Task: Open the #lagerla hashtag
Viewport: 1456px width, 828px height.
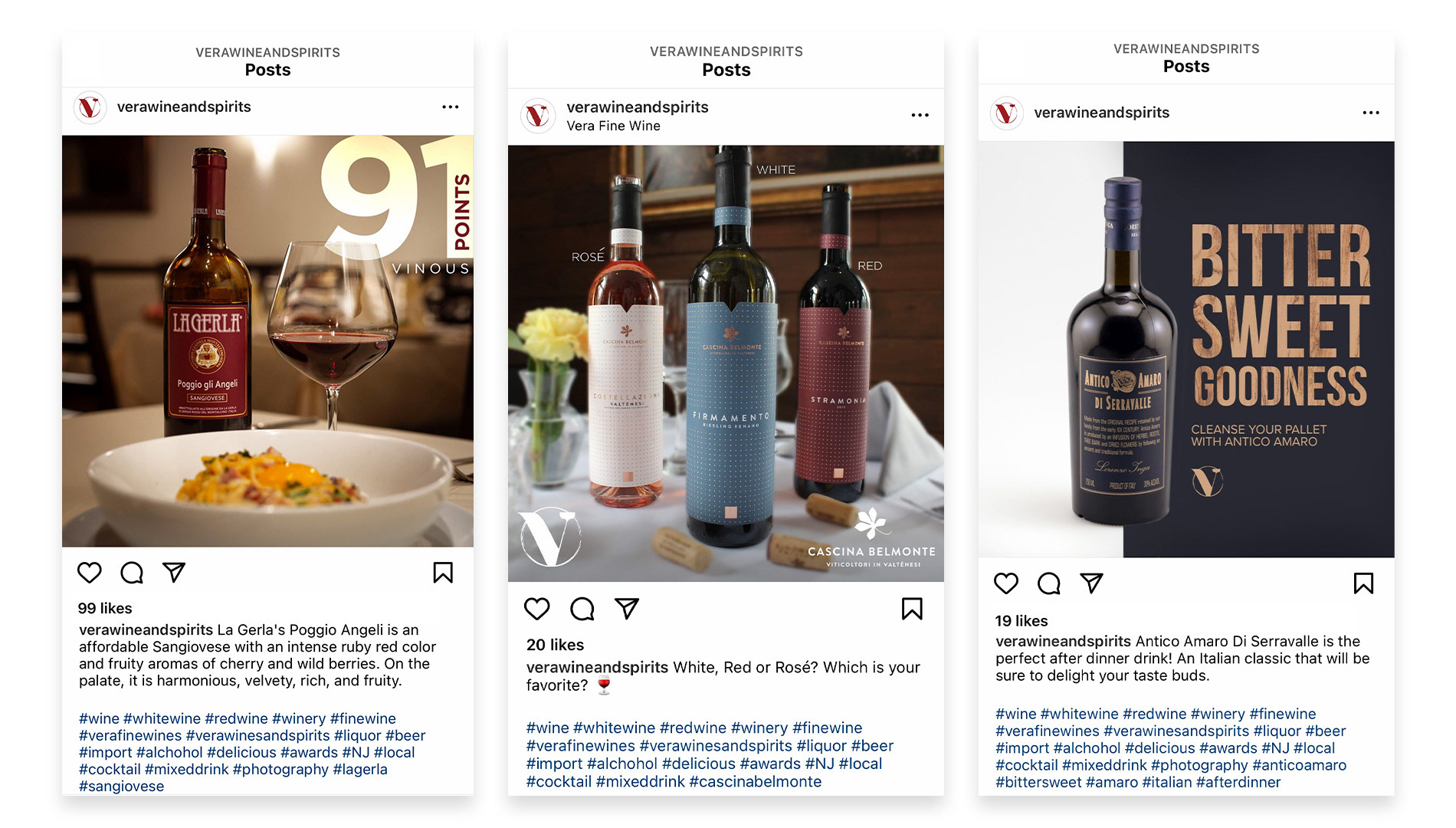Action: (360, 769)
